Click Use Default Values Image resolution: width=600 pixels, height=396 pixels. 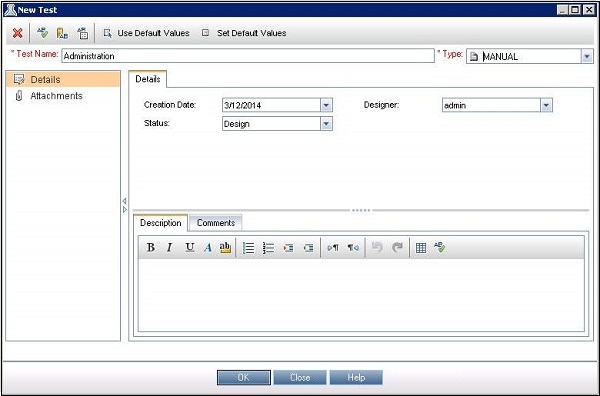coord(146,33)
